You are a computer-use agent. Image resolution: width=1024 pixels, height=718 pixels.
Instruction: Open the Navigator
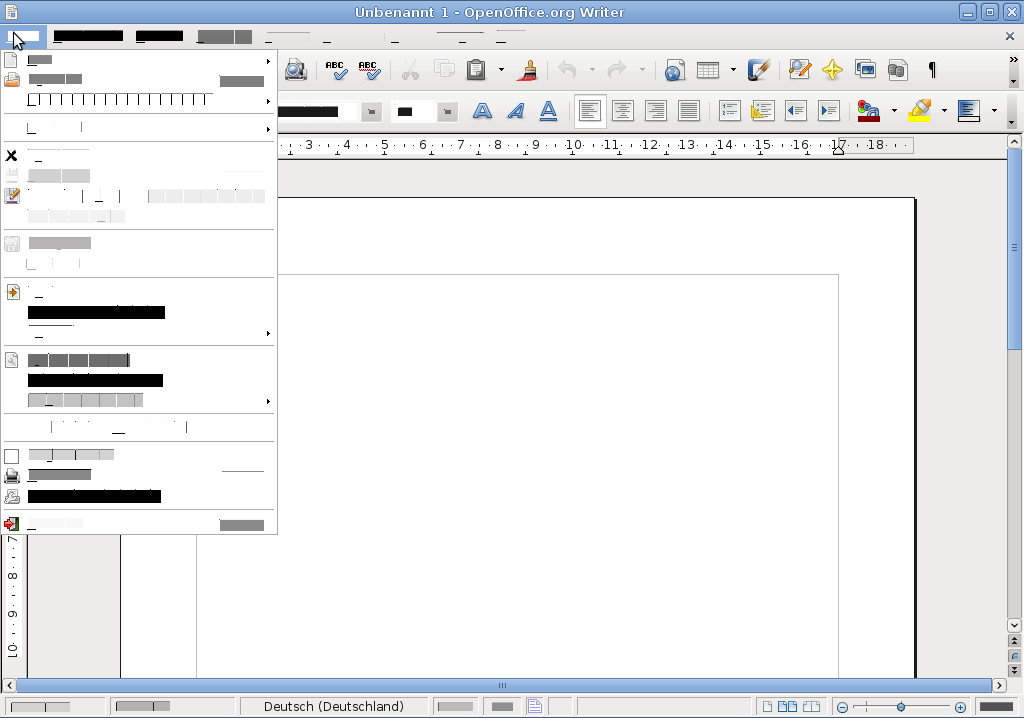pos(832,70)
